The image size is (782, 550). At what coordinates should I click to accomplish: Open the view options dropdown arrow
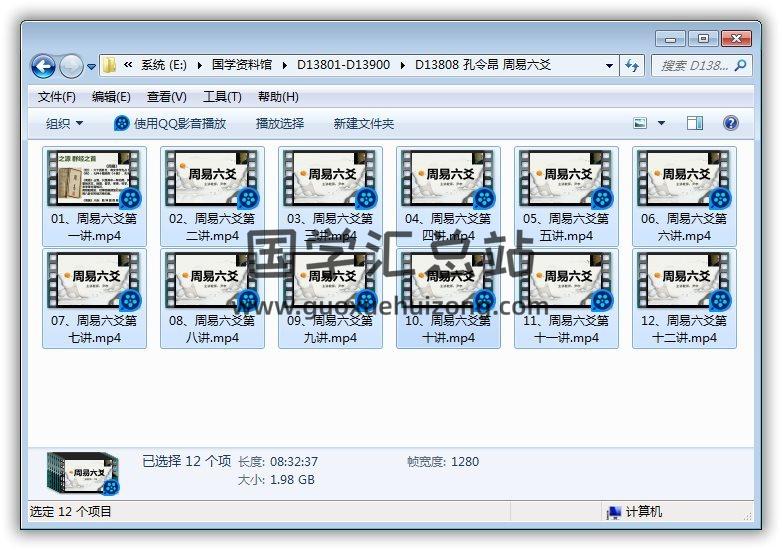[661, 123]
